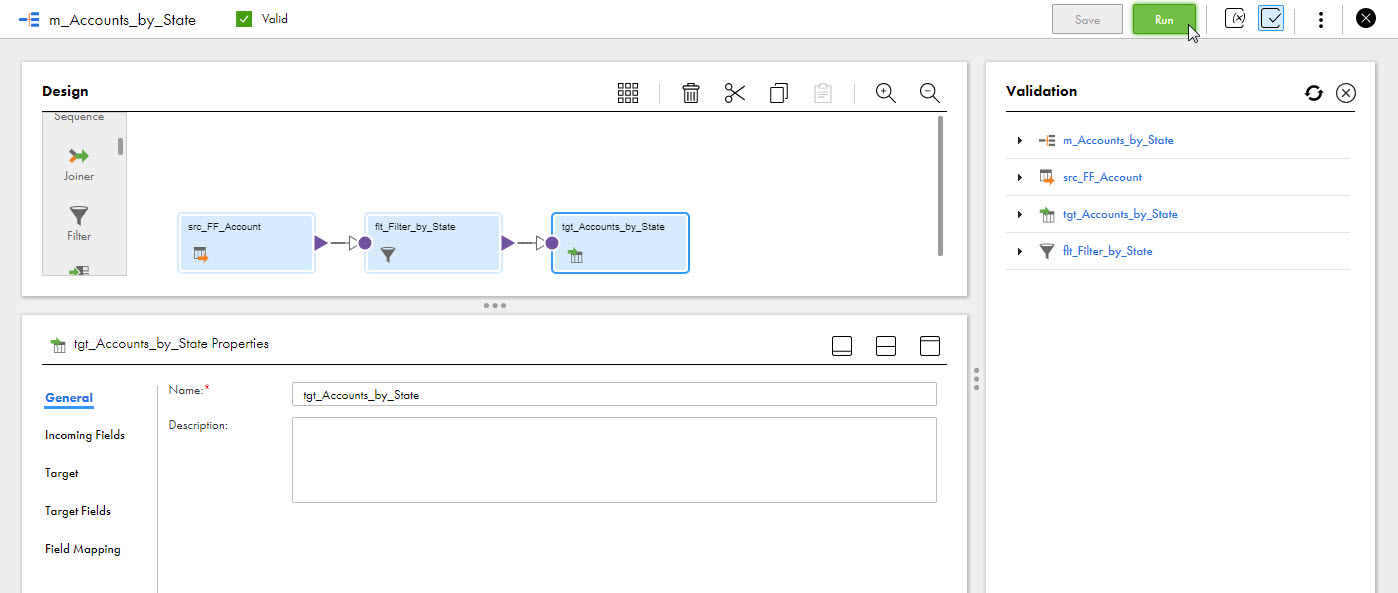The width and height of the screenshot is (1398, 593).
Task: Close the Validation panel
Action: [1346, 93]
